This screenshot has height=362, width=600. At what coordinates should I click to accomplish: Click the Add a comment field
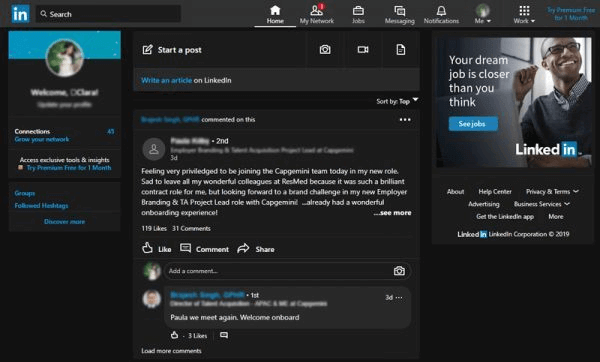[x=287, y=271]
